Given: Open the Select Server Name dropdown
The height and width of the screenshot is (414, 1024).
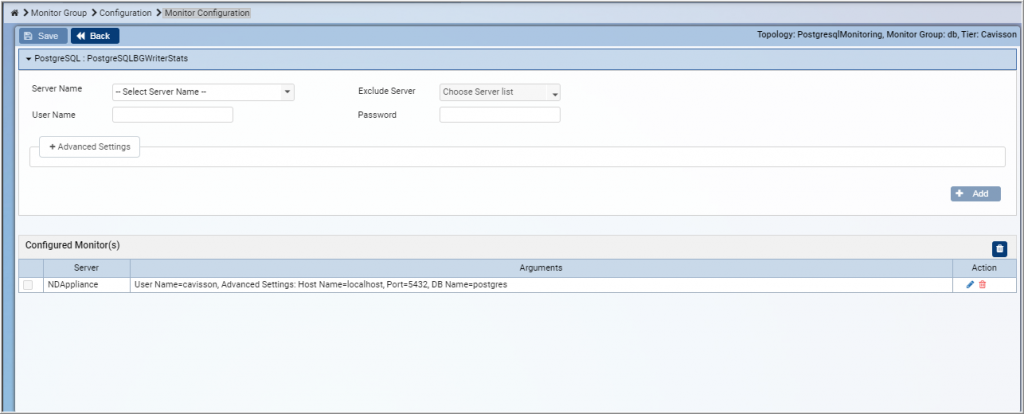Looking at the screenshot, I should click(x=203, y=92).
